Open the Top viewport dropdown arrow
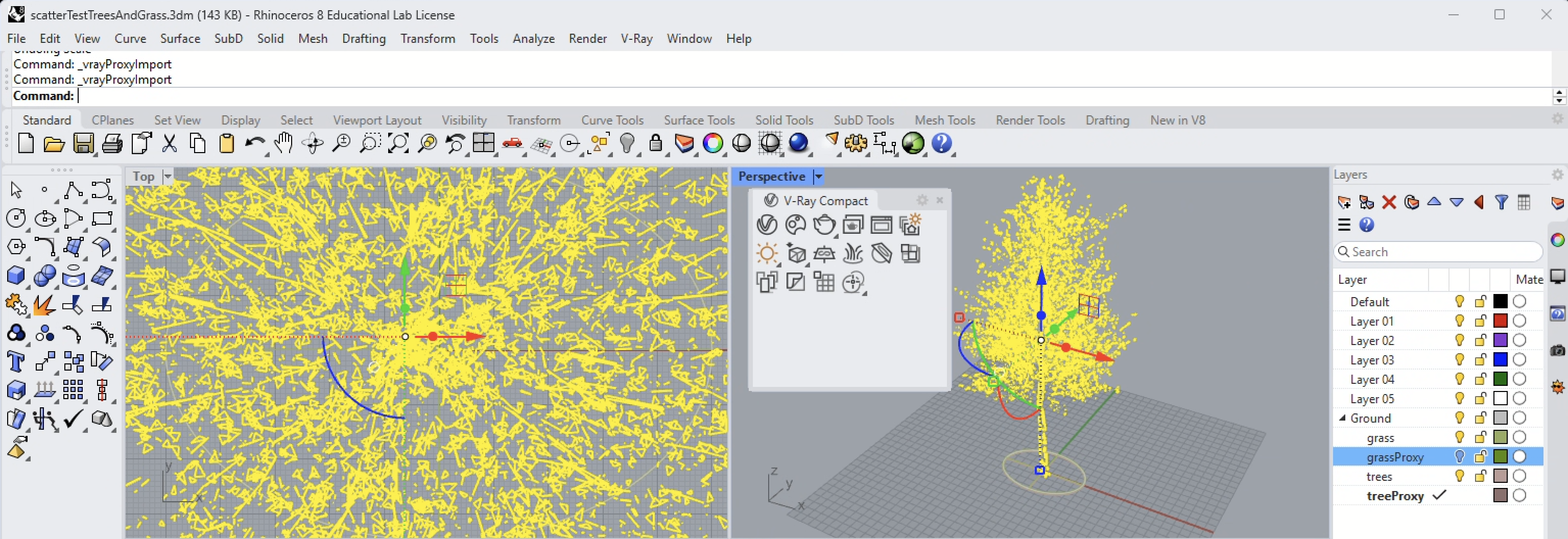This screenshot has height=539, width=1568. [168, 177]
